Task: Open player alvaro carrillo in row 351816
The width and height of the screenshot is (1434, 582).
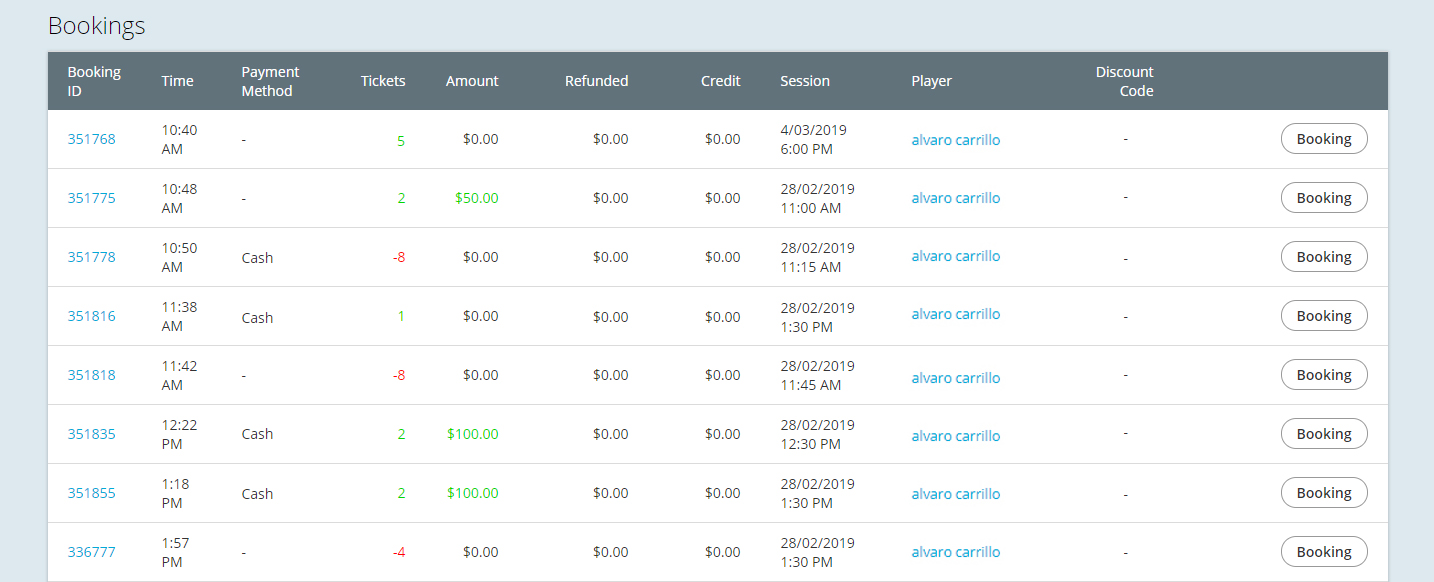Action: tap(955, 314)
